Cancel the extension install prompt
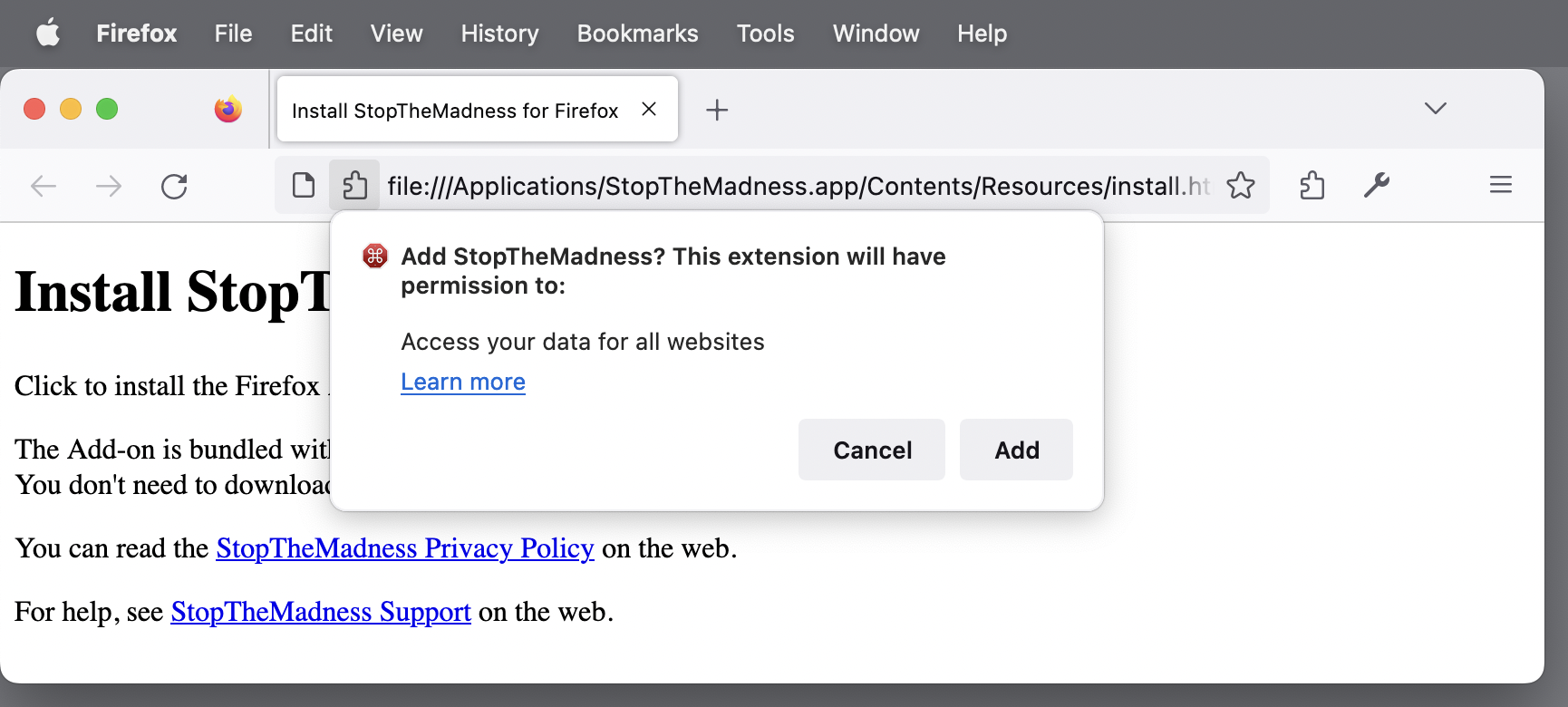The image size is (1568, 707). [872, 450]
